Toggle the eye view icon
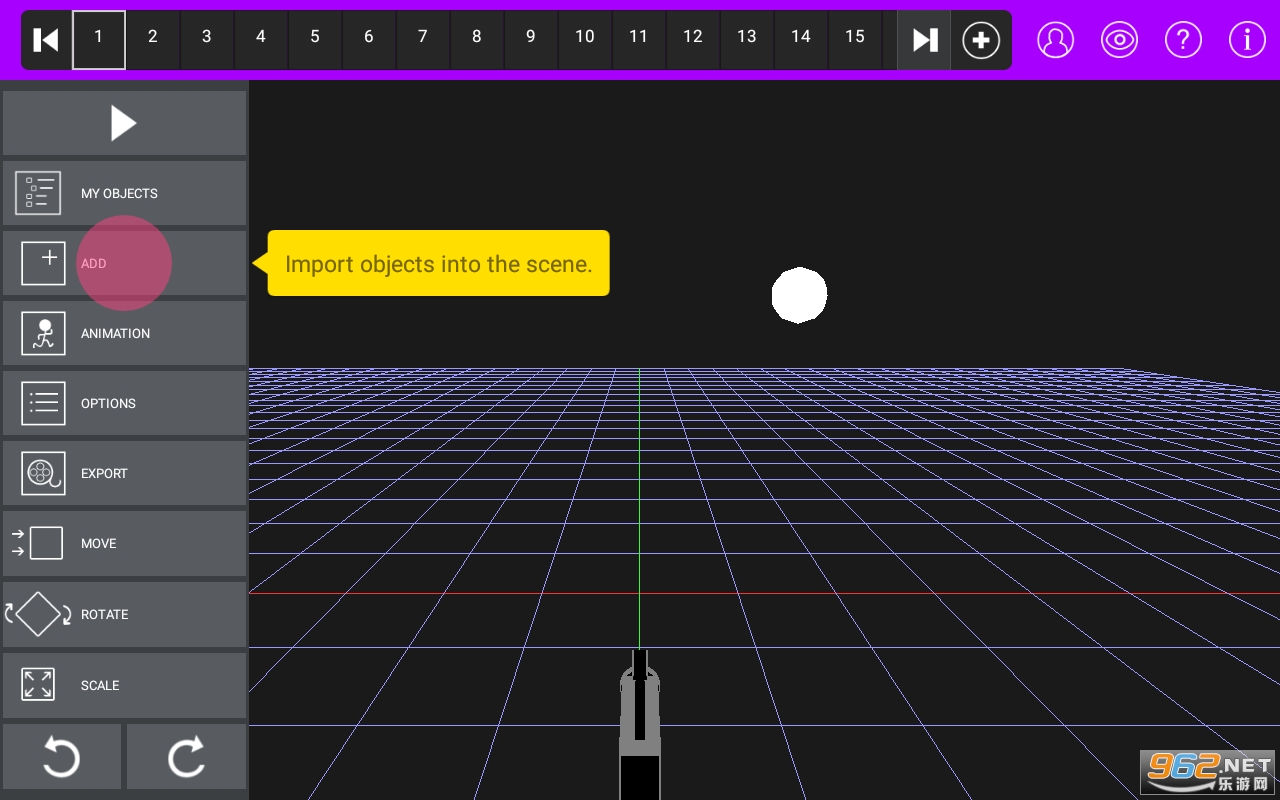Viewport: 1280px width, 800px height. point(1119,40)
